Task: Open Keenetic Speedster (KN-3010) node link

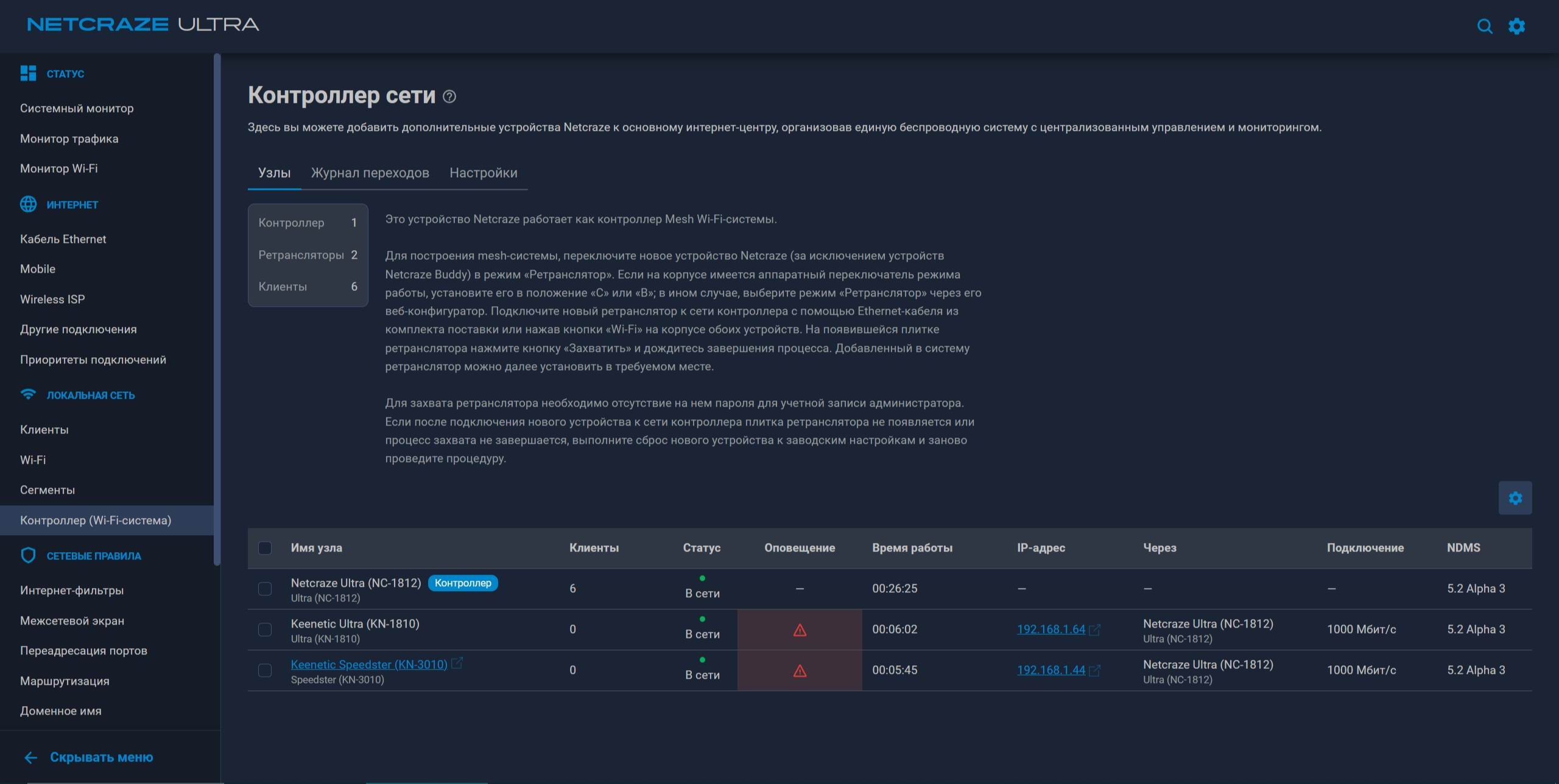Action: tap(369, 664)
